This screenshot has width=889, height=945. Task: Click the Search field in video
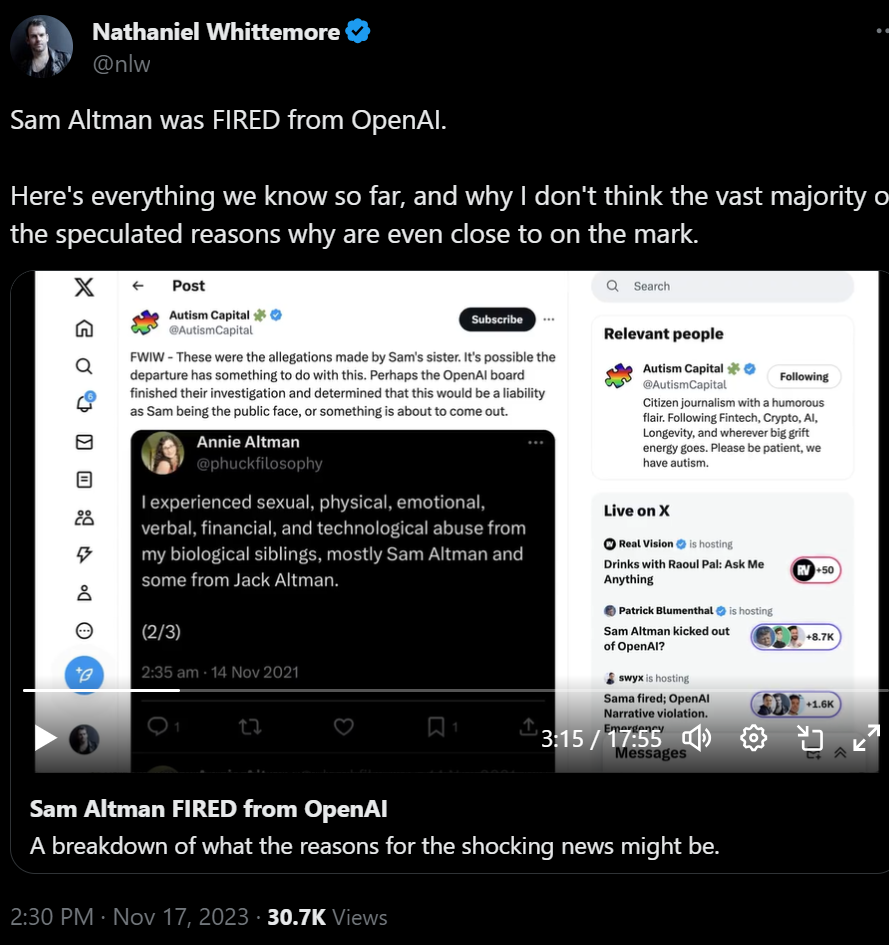pos(730,286)
